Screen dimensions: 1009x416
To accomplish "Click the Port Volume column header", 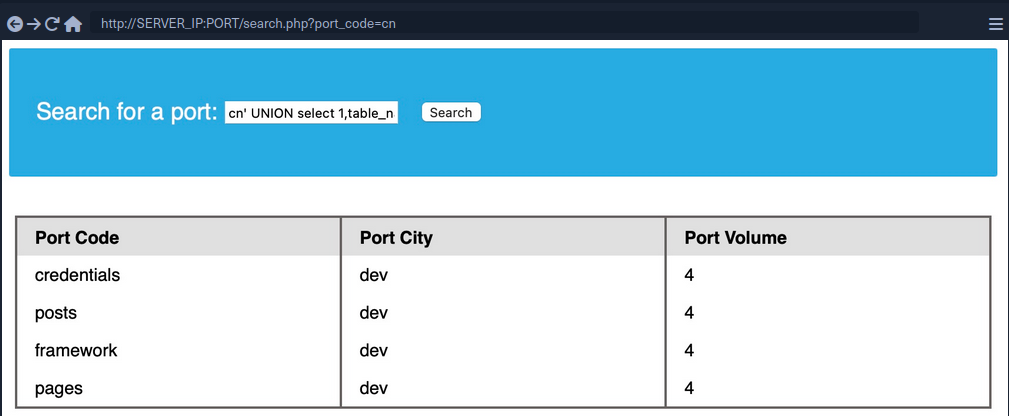I will tap(735, 238).
